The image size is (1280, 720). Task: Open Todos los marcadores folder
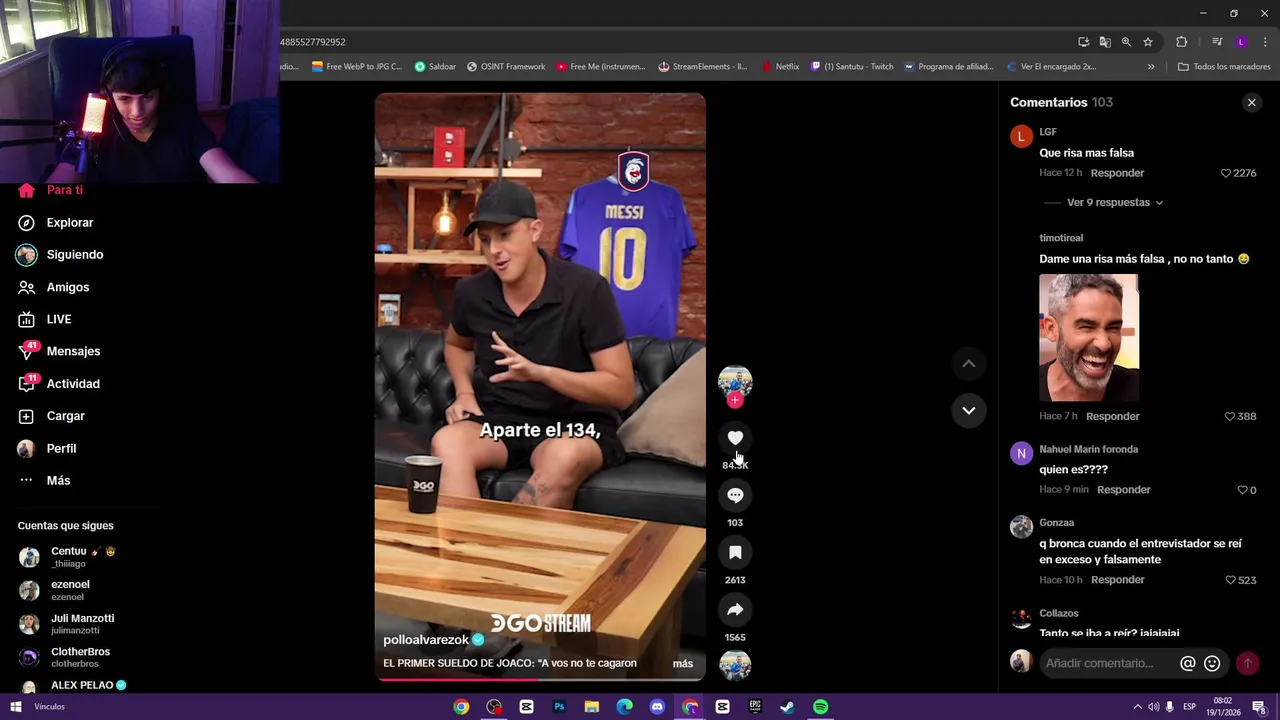click(1224, 67)
